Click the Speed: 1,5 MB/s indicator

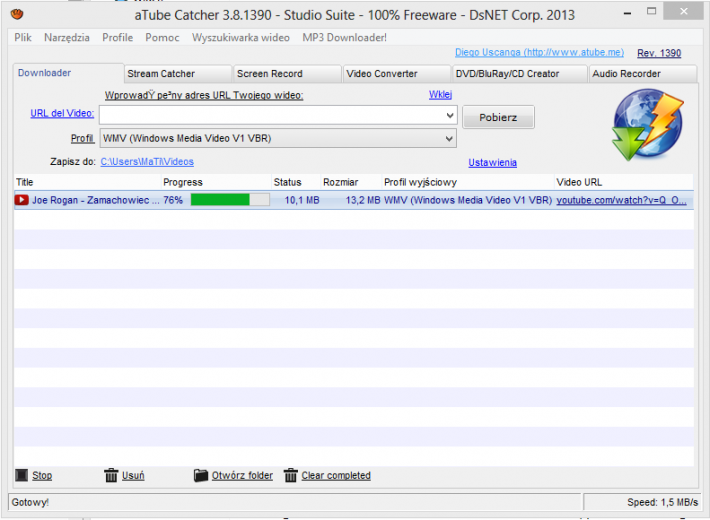[662, 502]
